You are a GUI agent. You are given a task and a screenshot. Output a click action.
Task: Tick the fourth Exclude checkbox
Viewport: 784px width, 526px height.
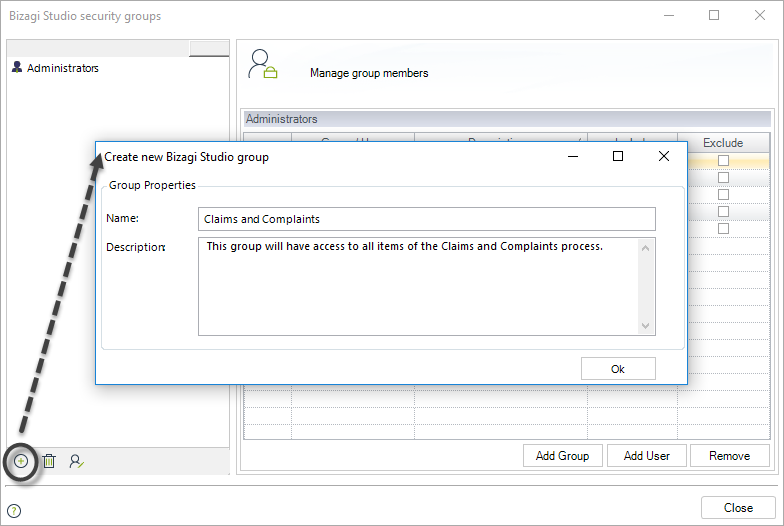[x=723, y=212]
